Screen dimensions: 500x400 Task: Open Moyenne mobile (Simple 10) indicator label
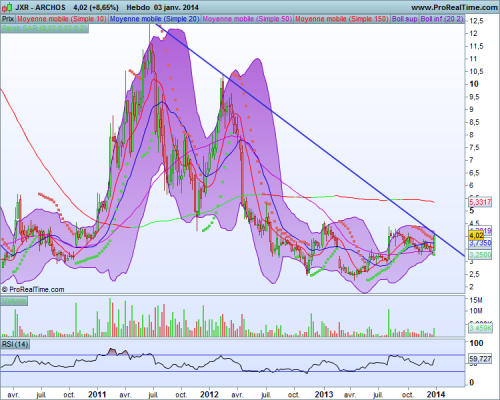(62, 19)
